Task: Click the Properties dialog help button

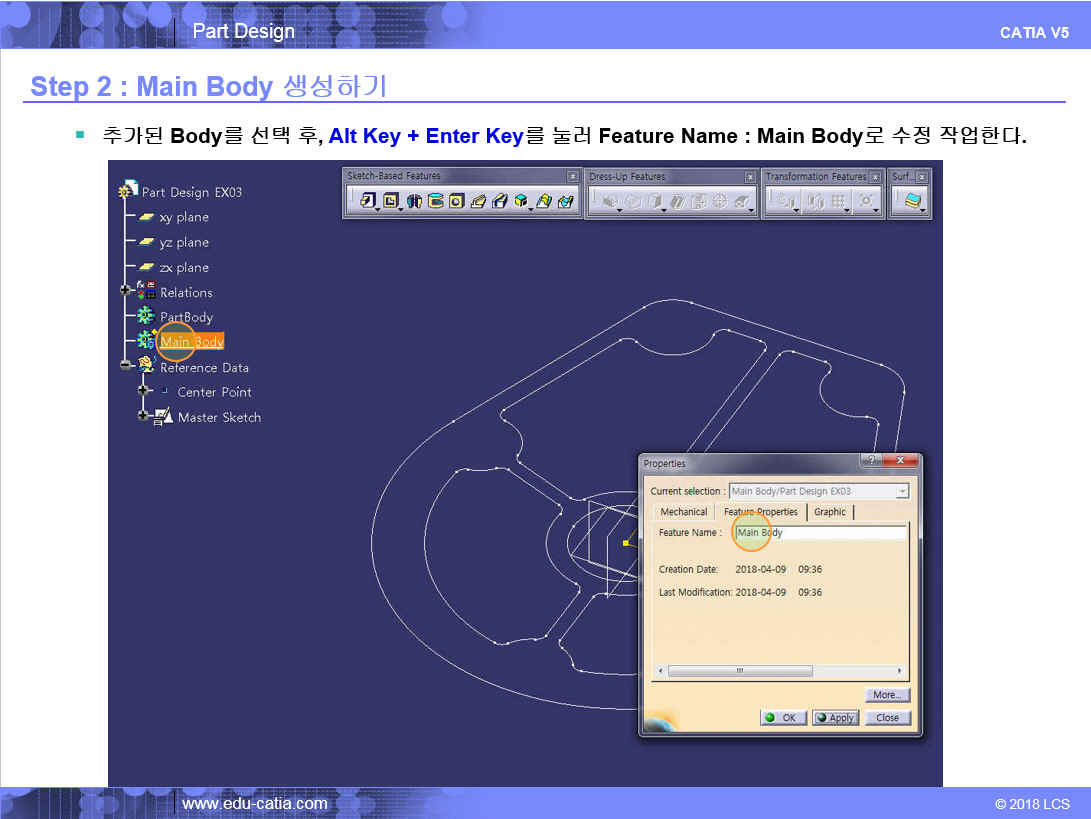Action: point(871,460)
